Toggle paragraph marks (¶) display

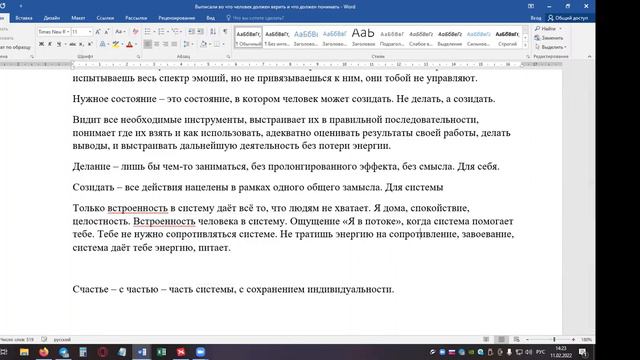pyautogui.click(x=225, y=32)
